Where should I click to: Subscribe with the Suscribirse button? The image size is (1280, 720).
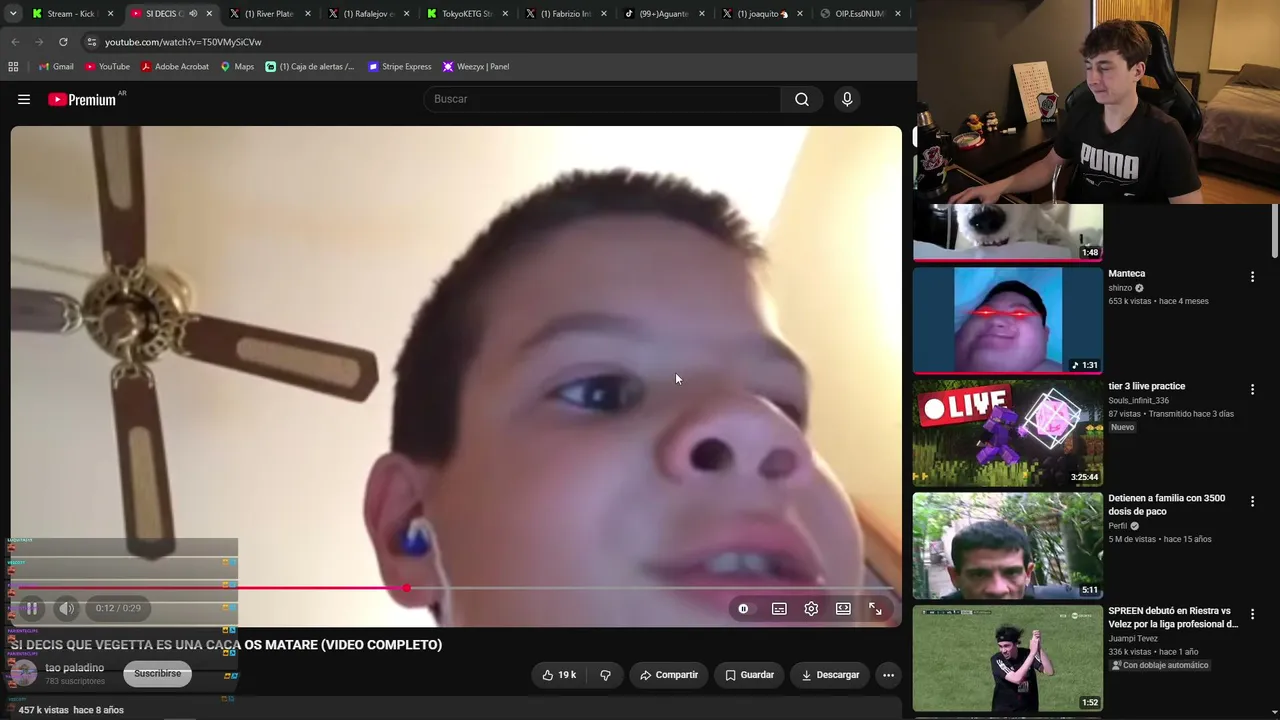click(158, 674)
